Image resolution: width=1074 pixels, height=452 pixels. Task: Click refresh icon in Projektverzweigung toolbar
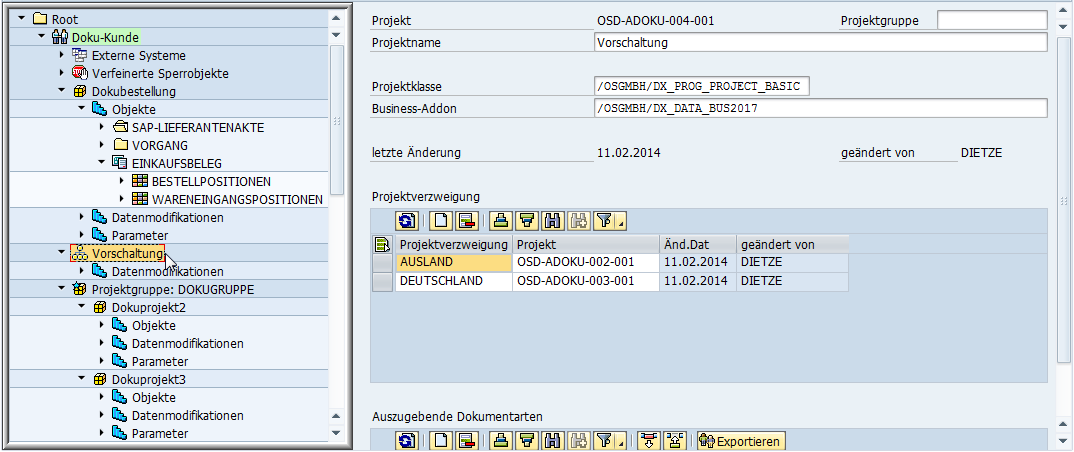click(x=406, y=221)
